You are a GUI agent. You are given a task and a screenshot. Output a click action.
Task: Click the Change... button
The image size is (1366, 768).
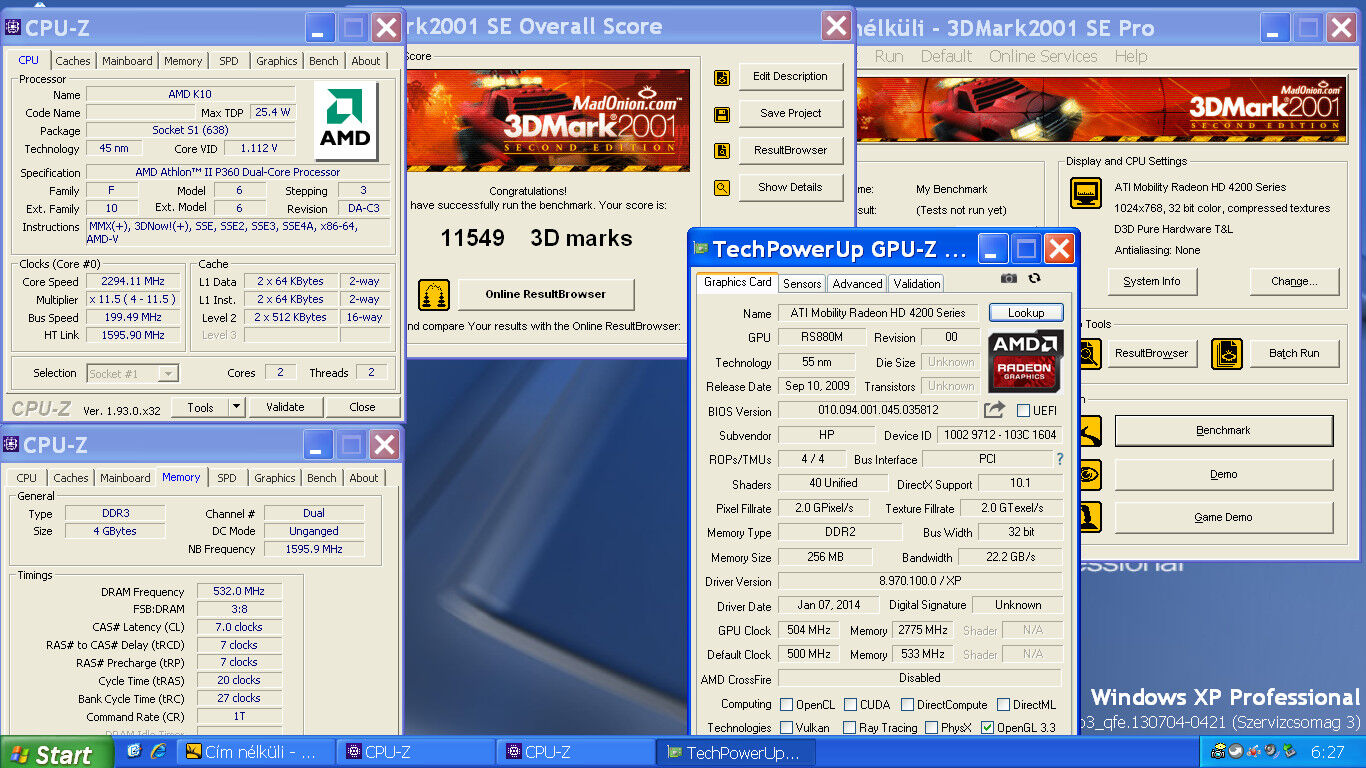1294,282
